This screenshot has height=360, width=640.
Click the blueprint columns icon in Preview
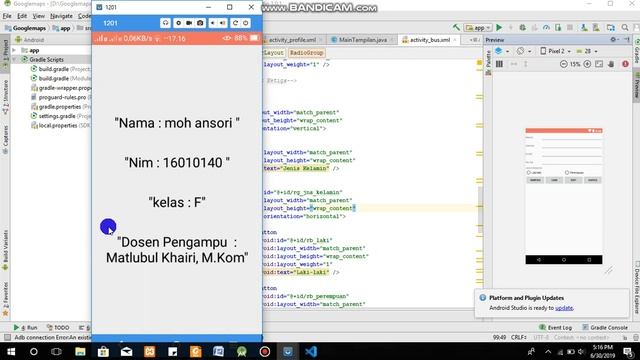pyautogui.click(x=499, y=64)
